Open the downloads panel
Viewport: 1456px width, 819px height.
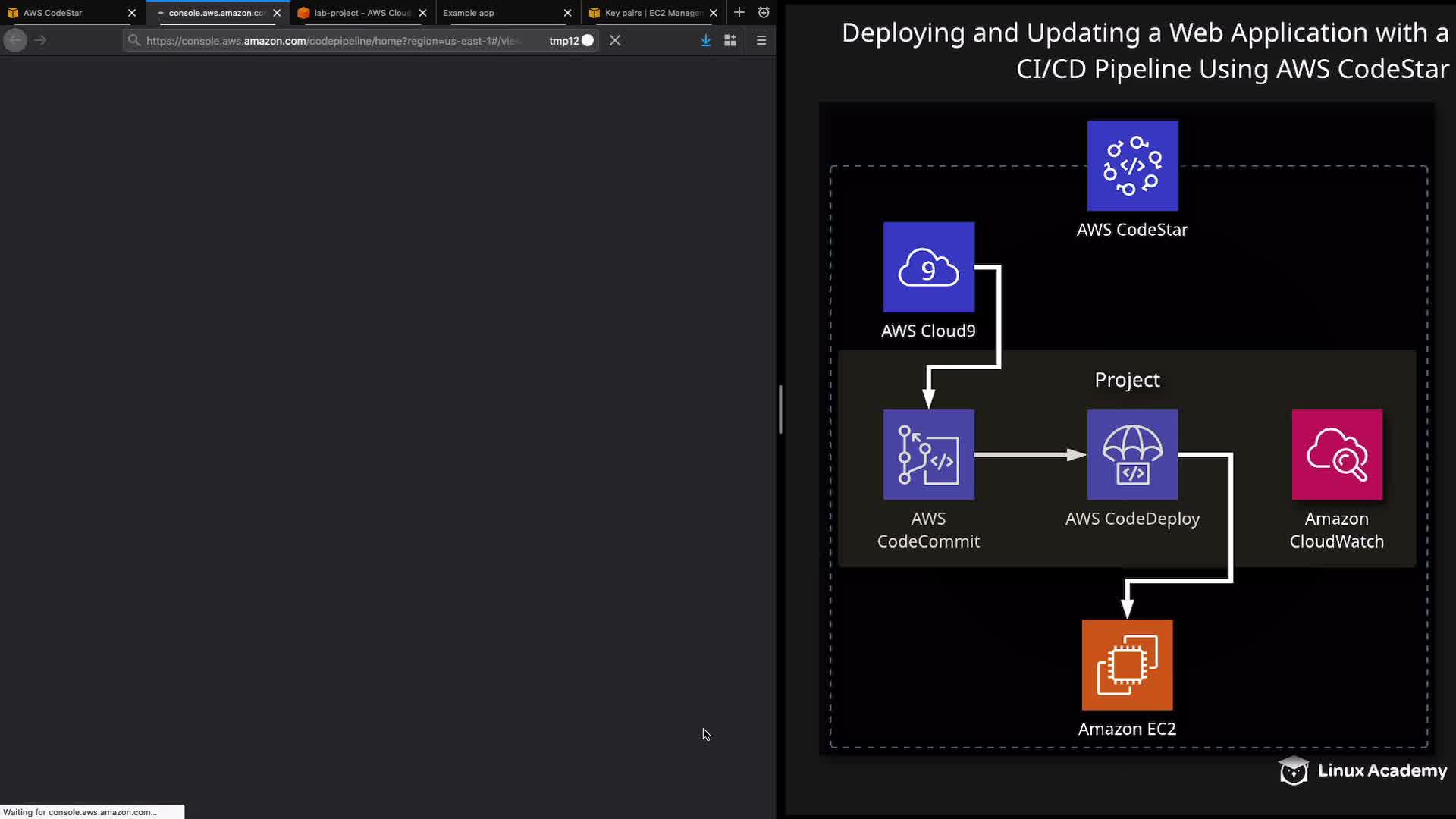tap(705, 41)
